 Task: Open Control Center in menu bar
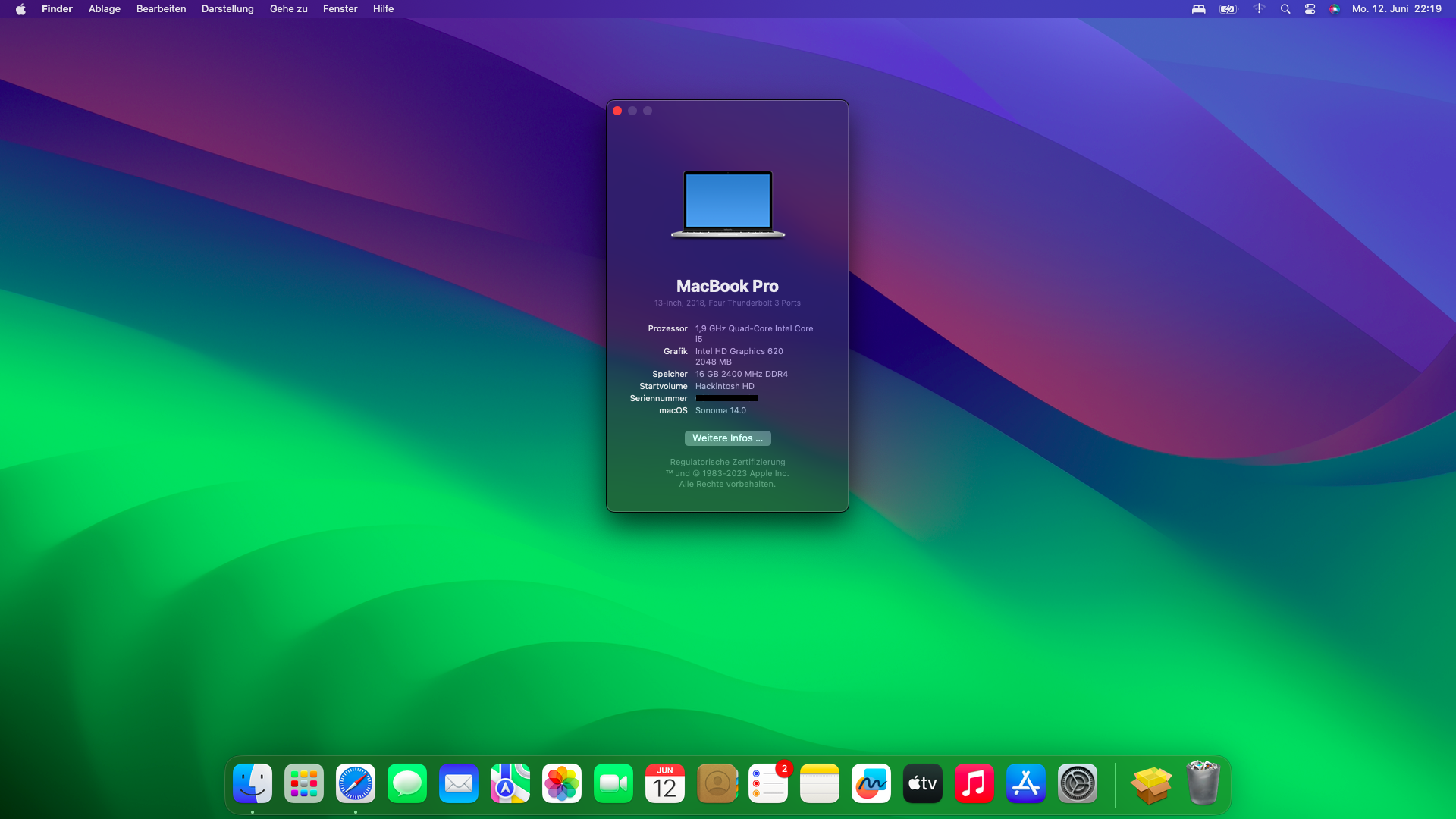point(1310,9)
